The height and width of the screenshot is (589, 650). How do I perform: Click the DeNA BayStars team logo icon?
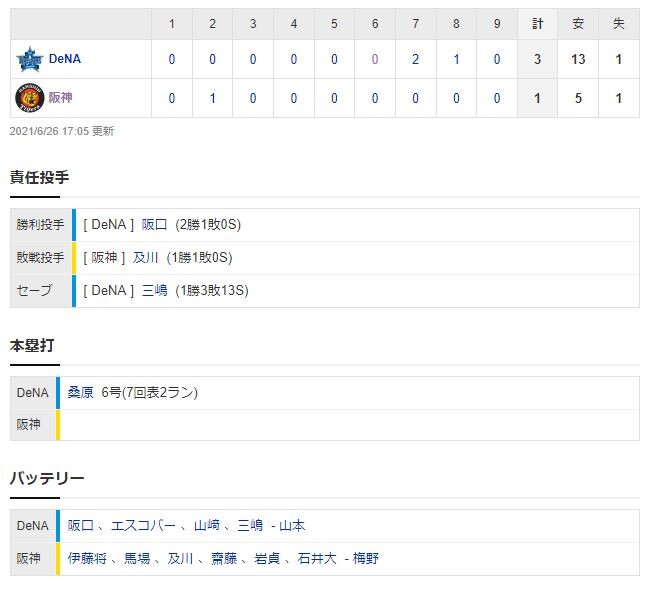[x=29, y=59]
